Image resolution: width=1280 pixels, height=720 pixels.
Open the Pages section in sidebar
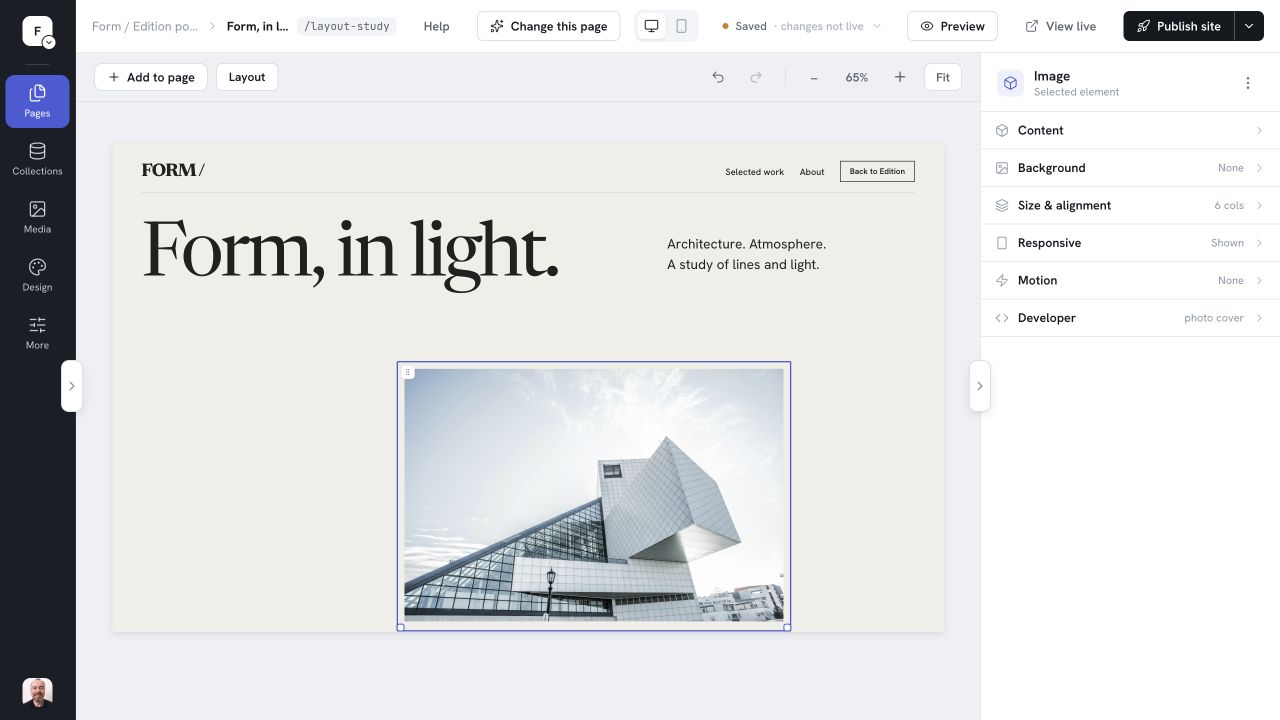coord(37,101)
